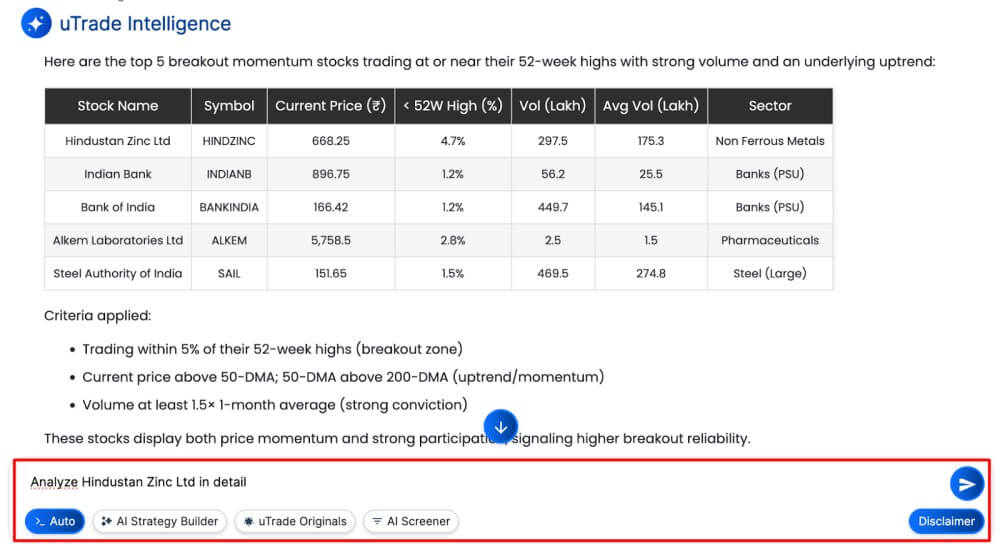Image resolution: width=1000 pixels, height=559 pixels.
Task: Click the Pharmaceuticals sector cell
Action: pyautogui.click(x=770, y=240)
